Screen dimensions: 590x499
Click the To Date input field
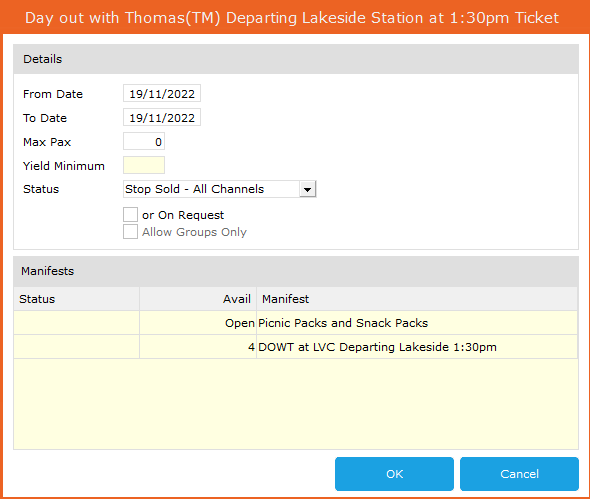click(x=162, y=117)
